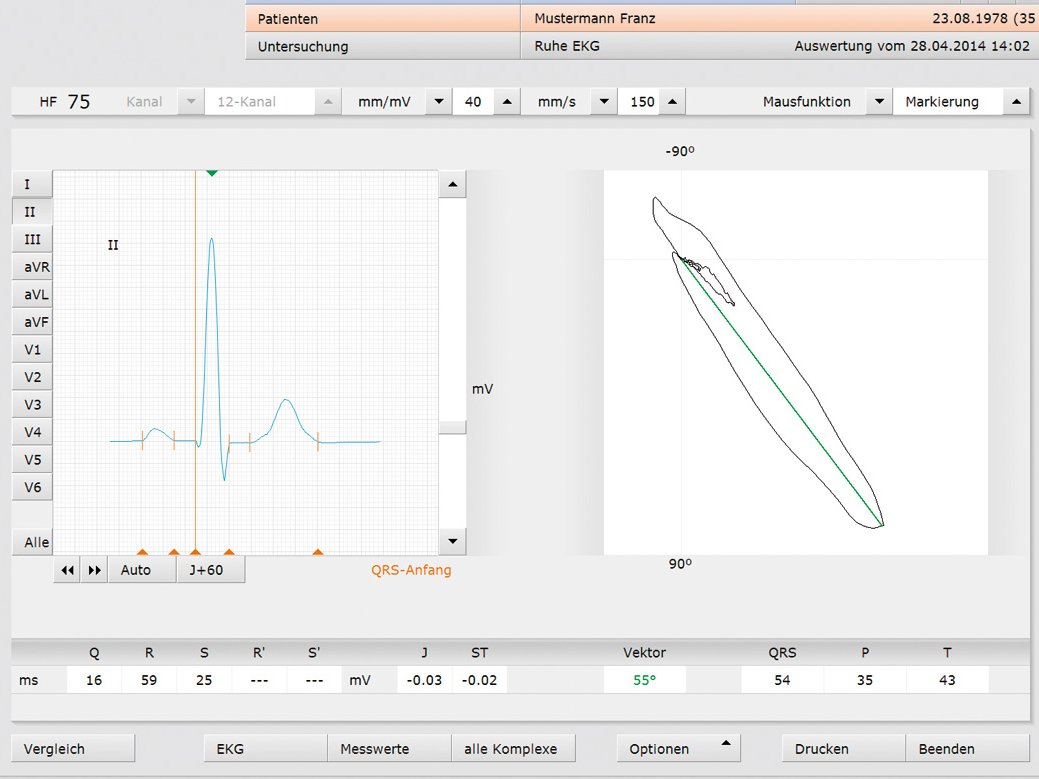The image size is (1039, 779).
Task: Select lead aVR channel
Action: (32, 267)
